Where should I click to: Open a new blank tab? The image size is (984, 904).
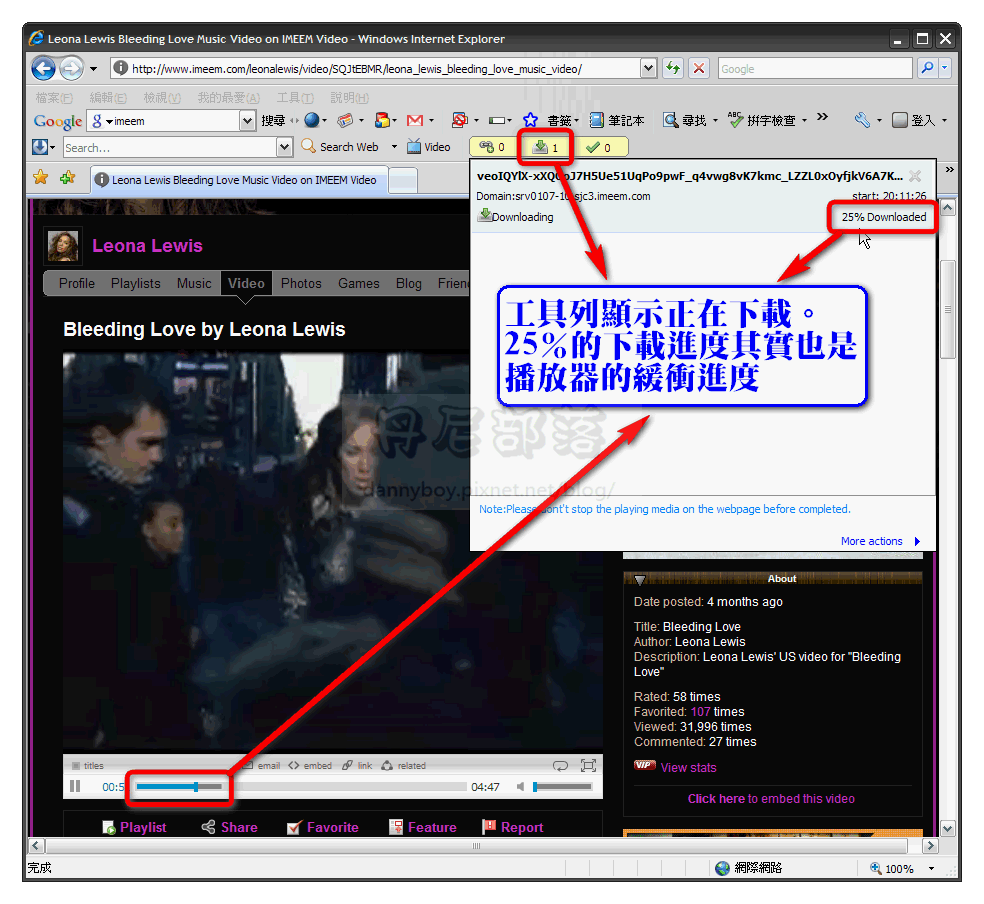point(404,181)
